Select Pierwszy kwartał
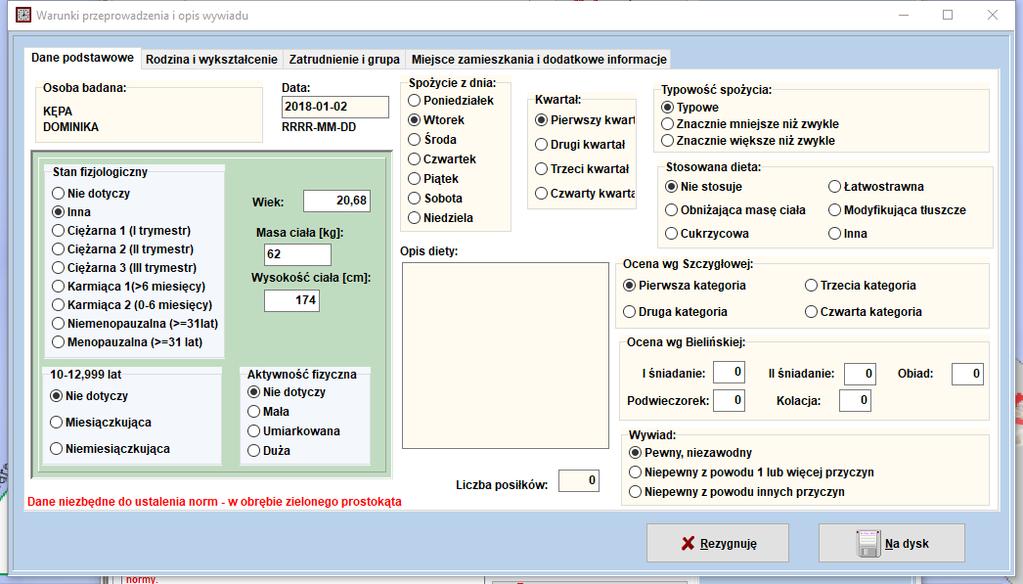 click(x=585, y=120)
